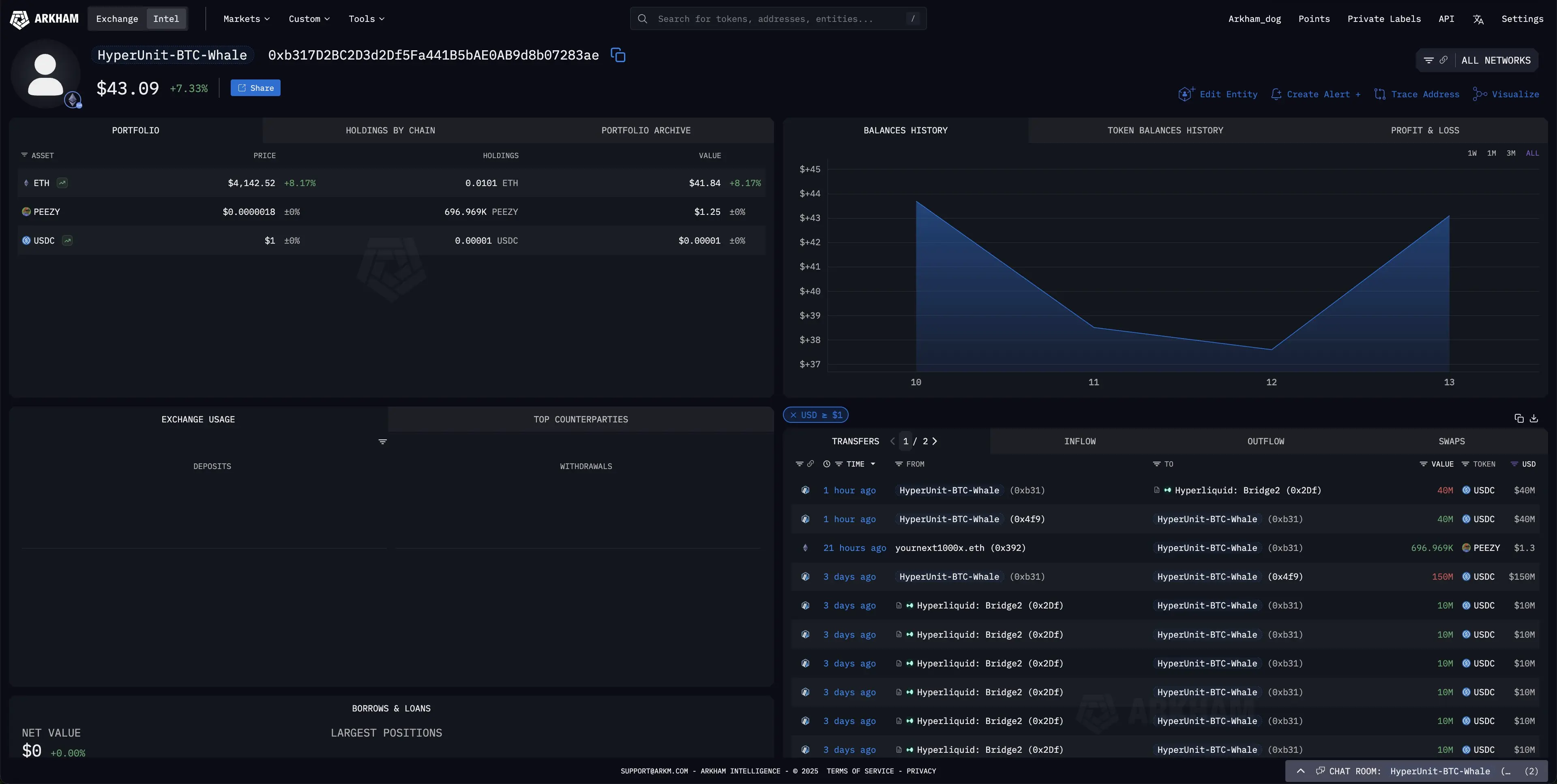Select the ALL chart time range
This screenshot has height=784, width=1557.
click(1532, 154)
